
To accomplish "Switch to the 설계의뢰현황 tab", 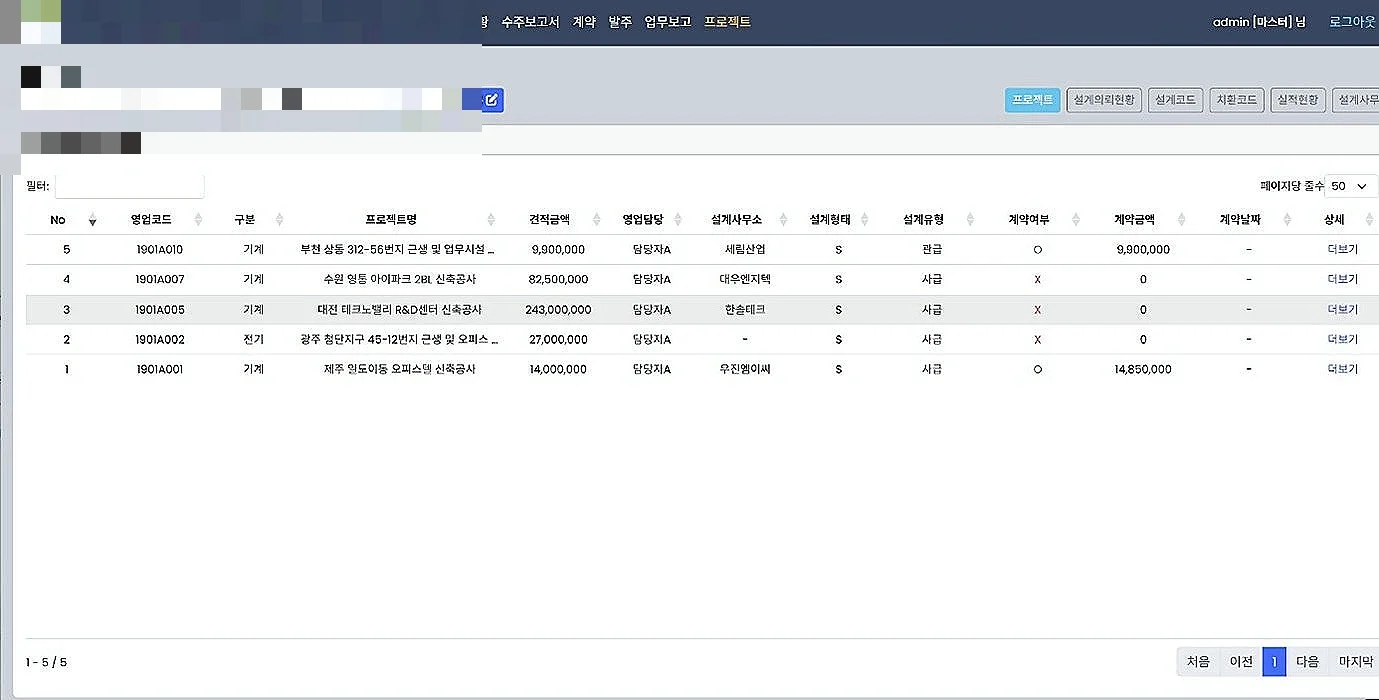I will (x=1103, y=99).
